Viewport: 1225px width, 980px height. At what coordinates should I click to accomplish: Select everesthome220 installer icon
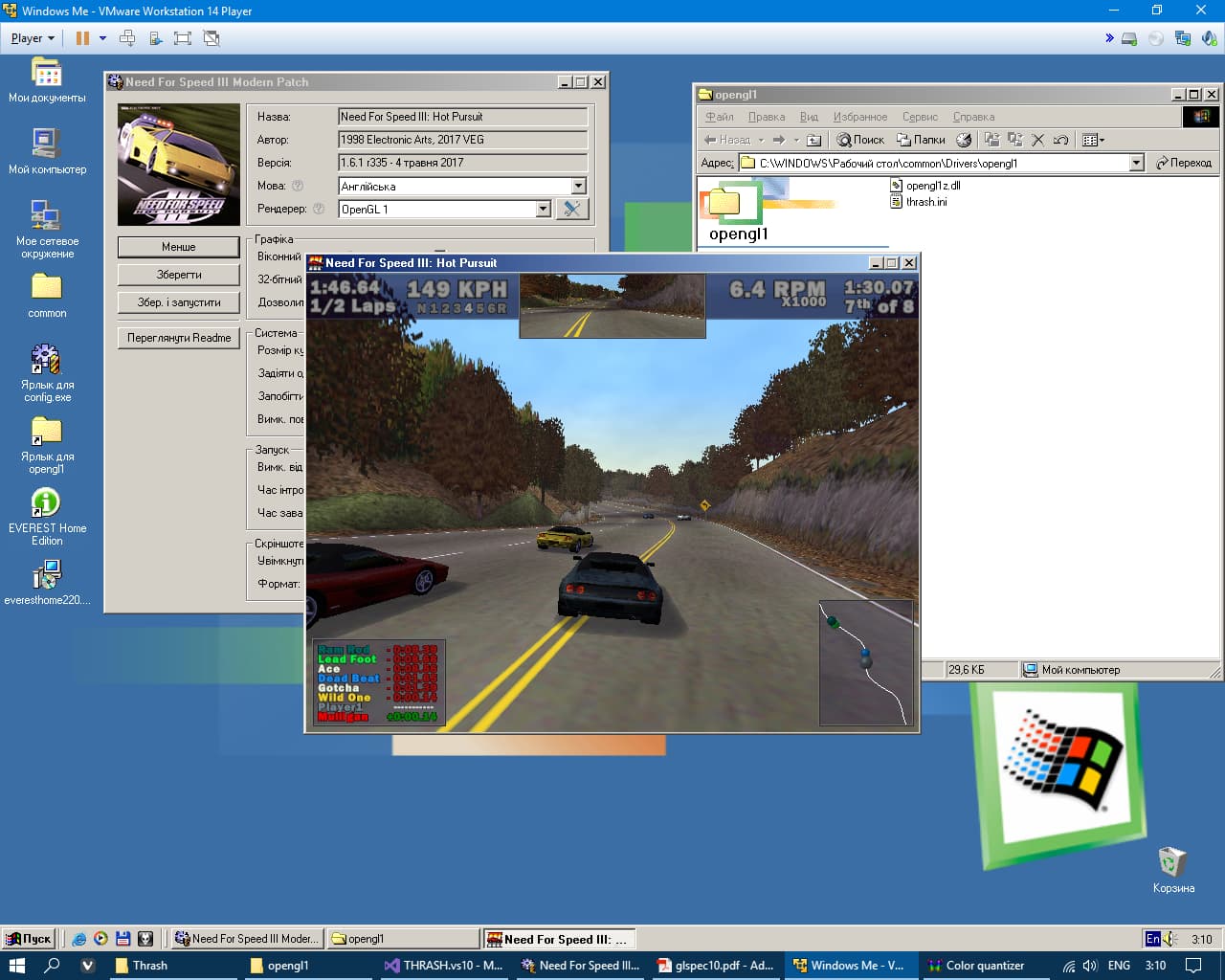(47, 583)
